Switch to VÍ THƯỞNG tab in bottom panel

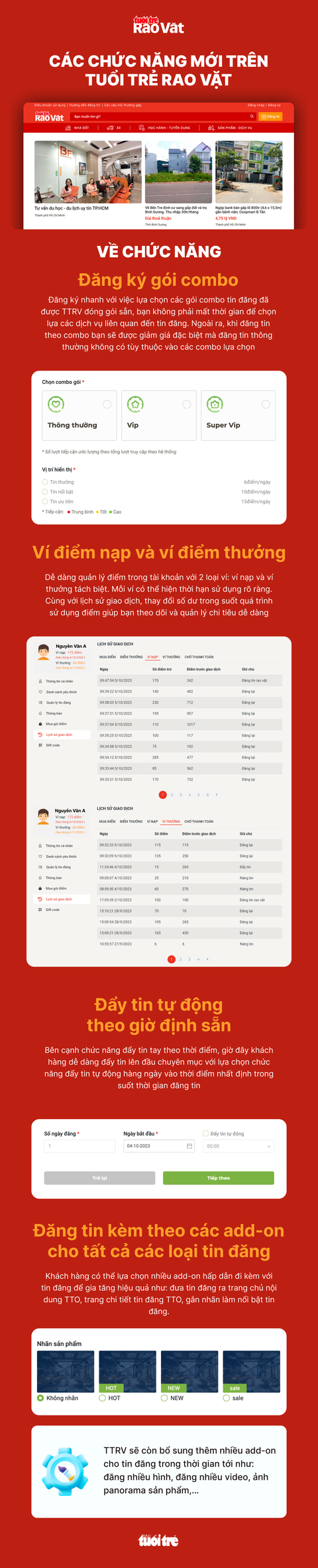pyautogui.click(x=171, y=821)
